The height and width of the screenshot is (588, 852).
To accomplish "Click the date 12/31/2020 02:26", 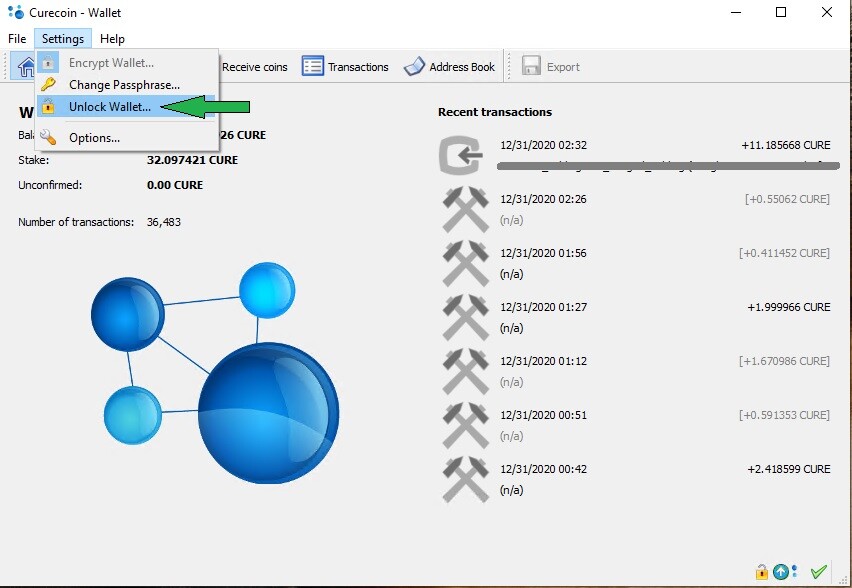I will pyautogui.click(x=543, y=199).
